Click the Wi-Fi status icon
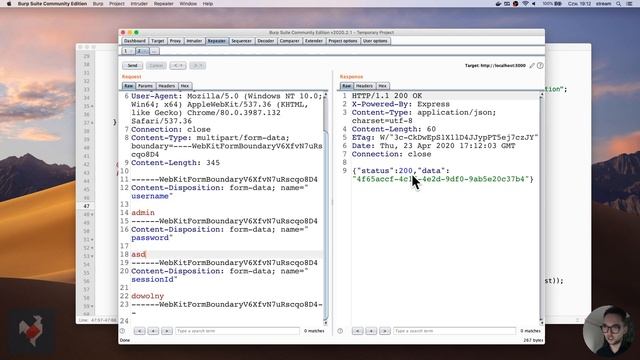Image resolution: width=640 pixels, height=360 pixels. (x=525, y=4)
